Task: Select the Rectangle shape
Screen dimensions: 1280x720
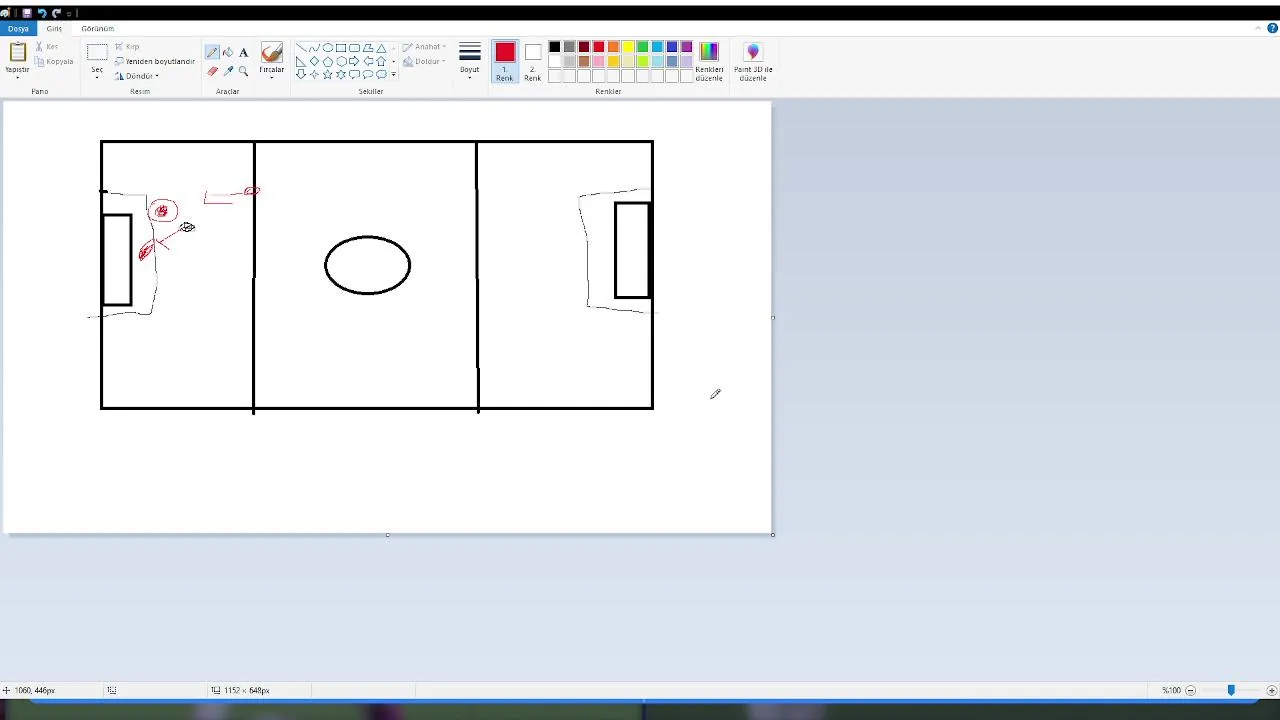Action: 341,47
